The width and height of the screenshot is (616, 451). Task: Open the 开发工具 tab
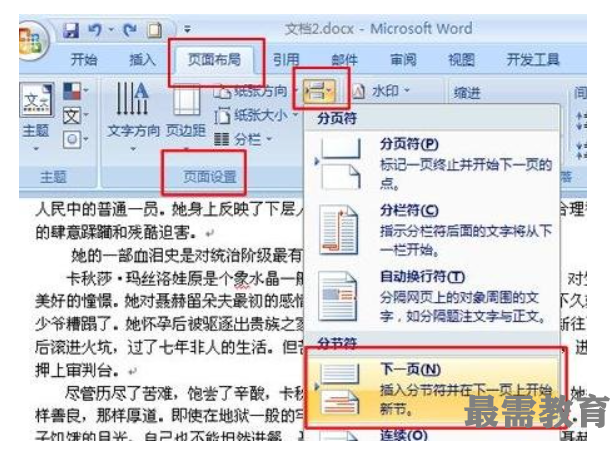click(533, 59)
